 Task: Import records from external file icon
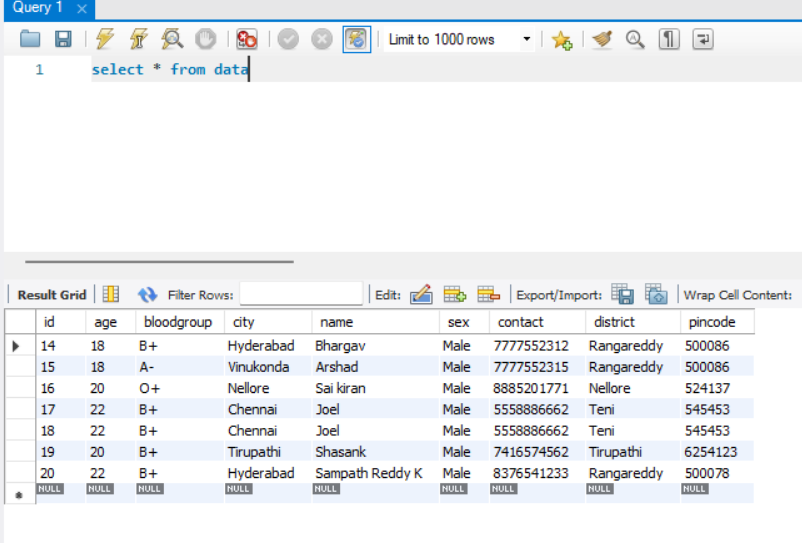[656, 295]
